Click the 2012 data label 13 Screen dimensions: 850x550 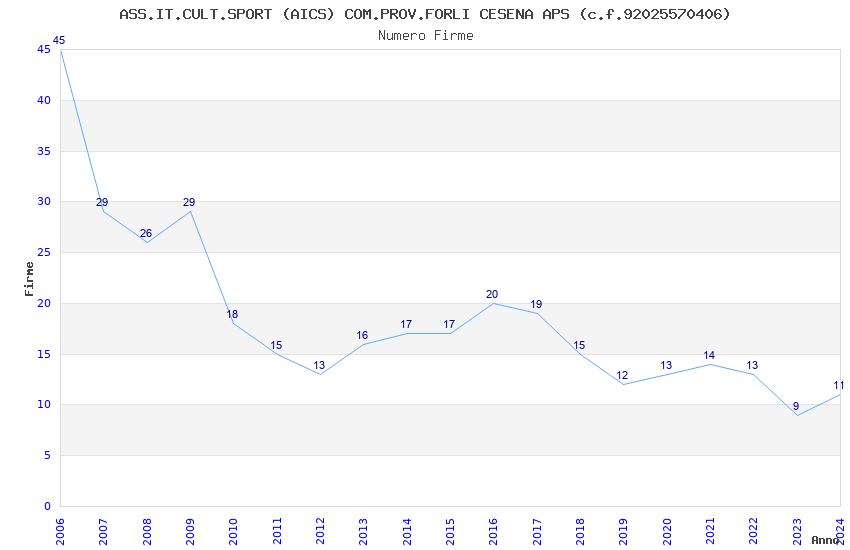pyautogui.click(x=319, y=365)
